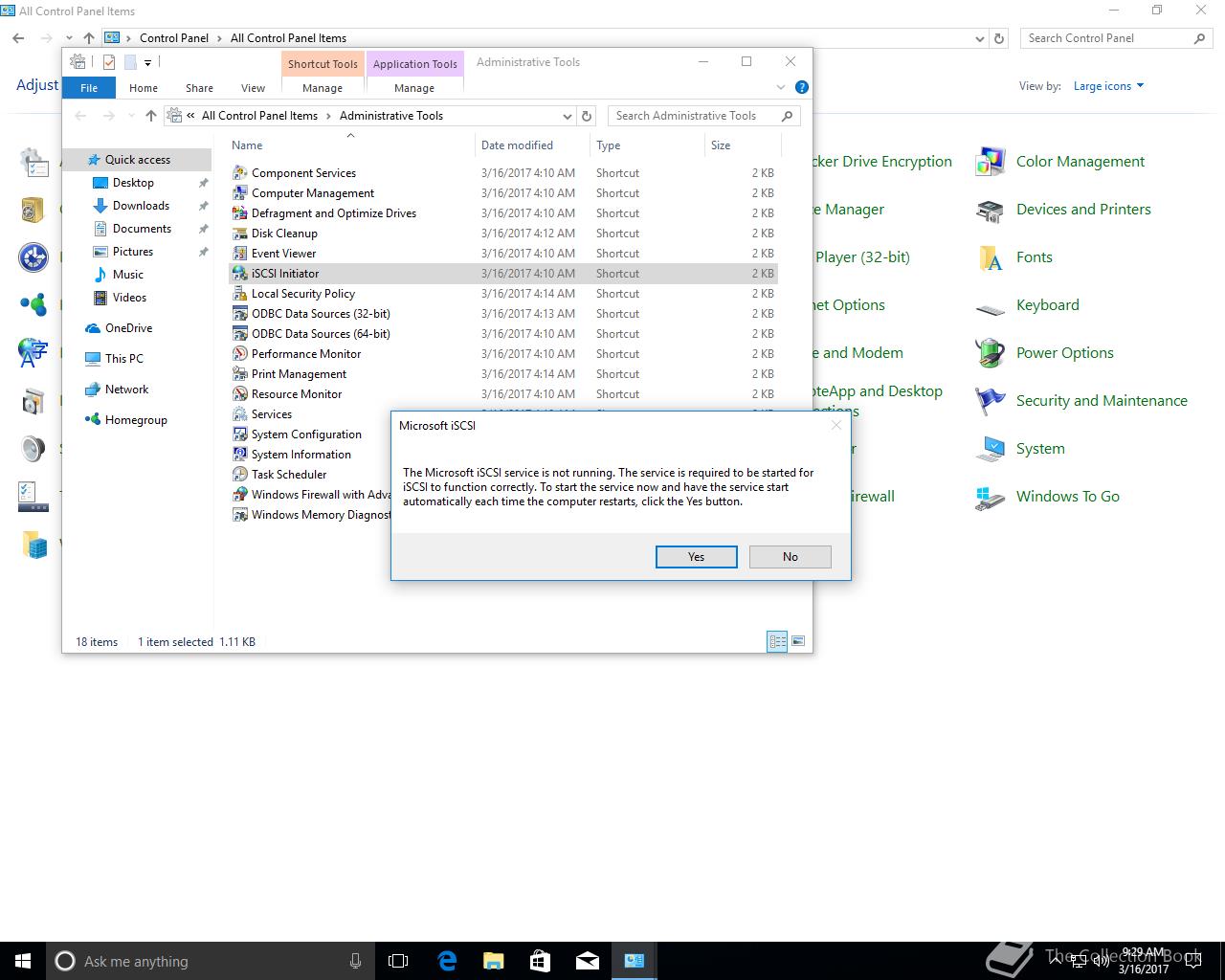Select Task Scheduler shortcut icon
This screenshot has height=980, width=1225.
pyautogui.click(x=240, y=475)
